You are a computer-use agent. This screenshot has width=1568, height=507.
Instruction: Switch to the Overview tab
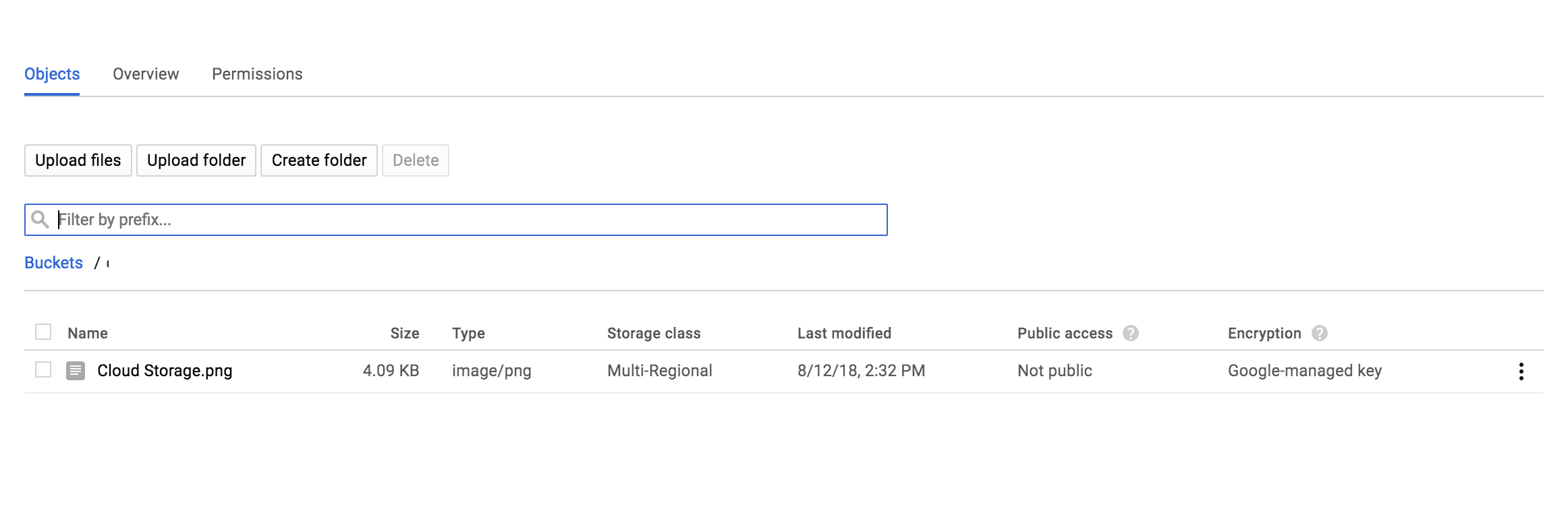click(146, 74)
